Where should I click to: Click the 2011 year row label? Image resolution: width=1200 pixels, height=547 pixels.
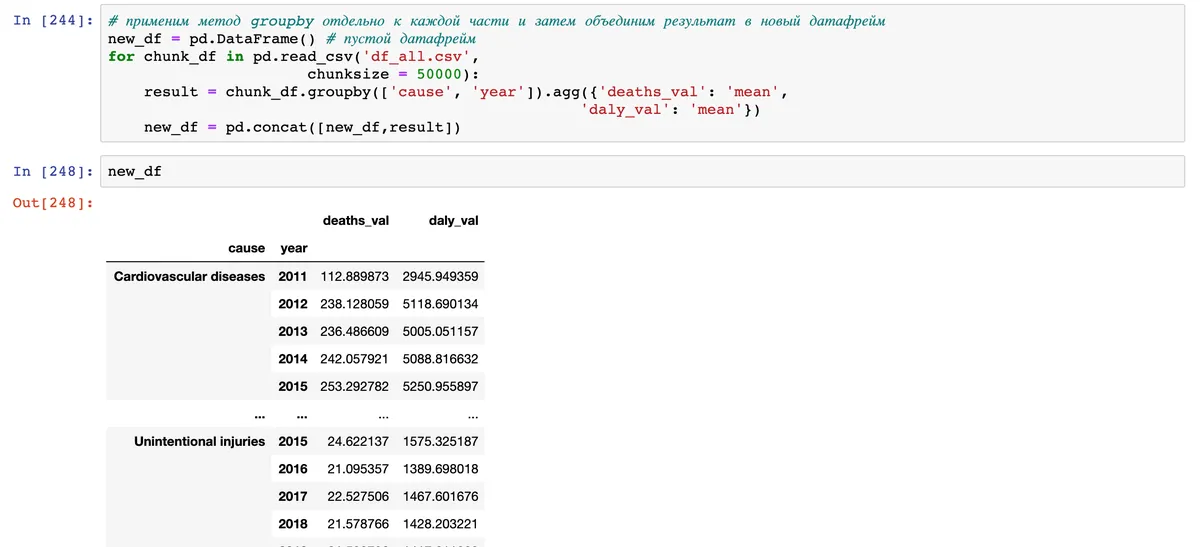(x=292, y=276)
